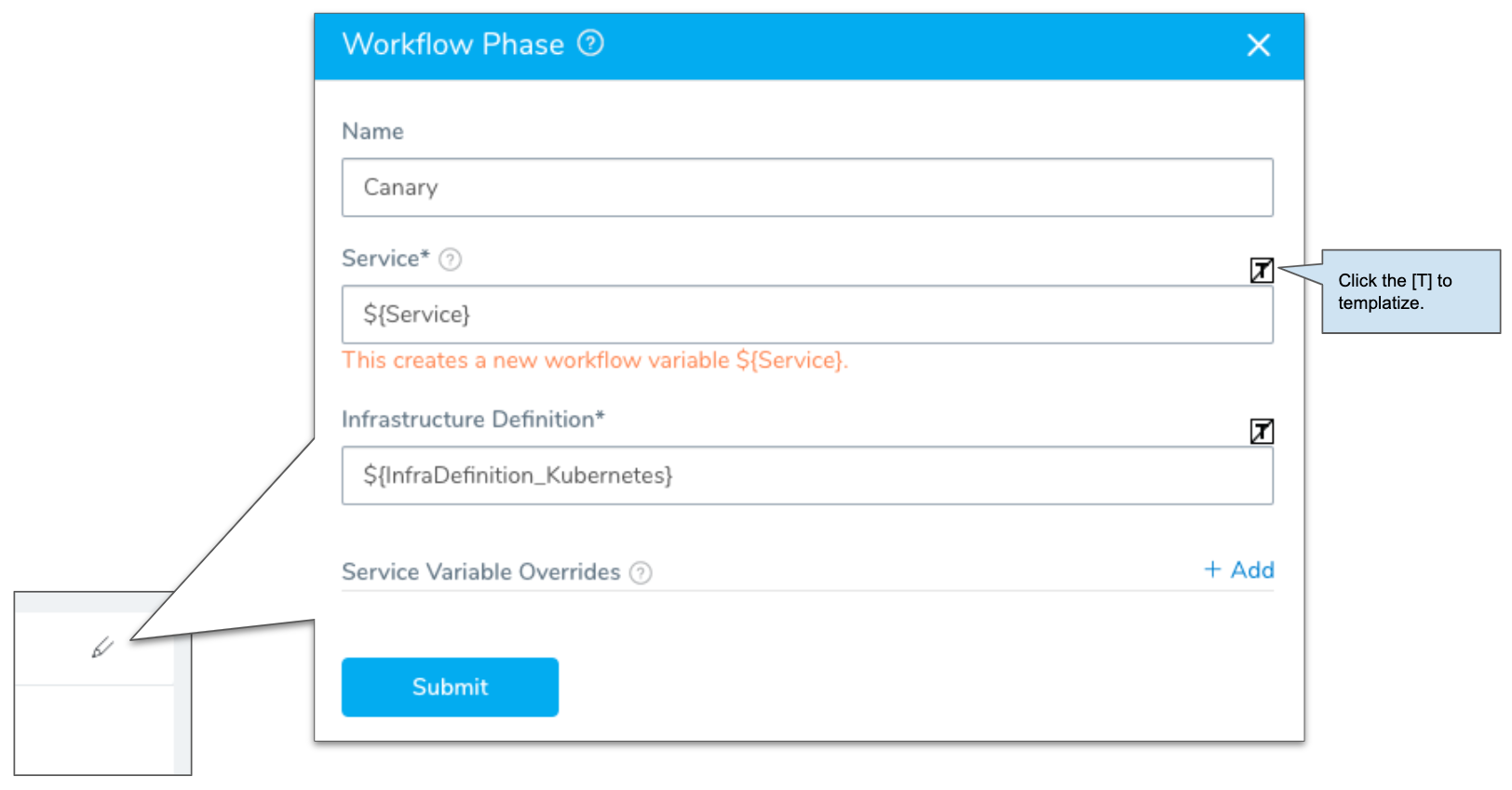
Task: Click the Service Variable Overrides heading
Action: (480, 571)
